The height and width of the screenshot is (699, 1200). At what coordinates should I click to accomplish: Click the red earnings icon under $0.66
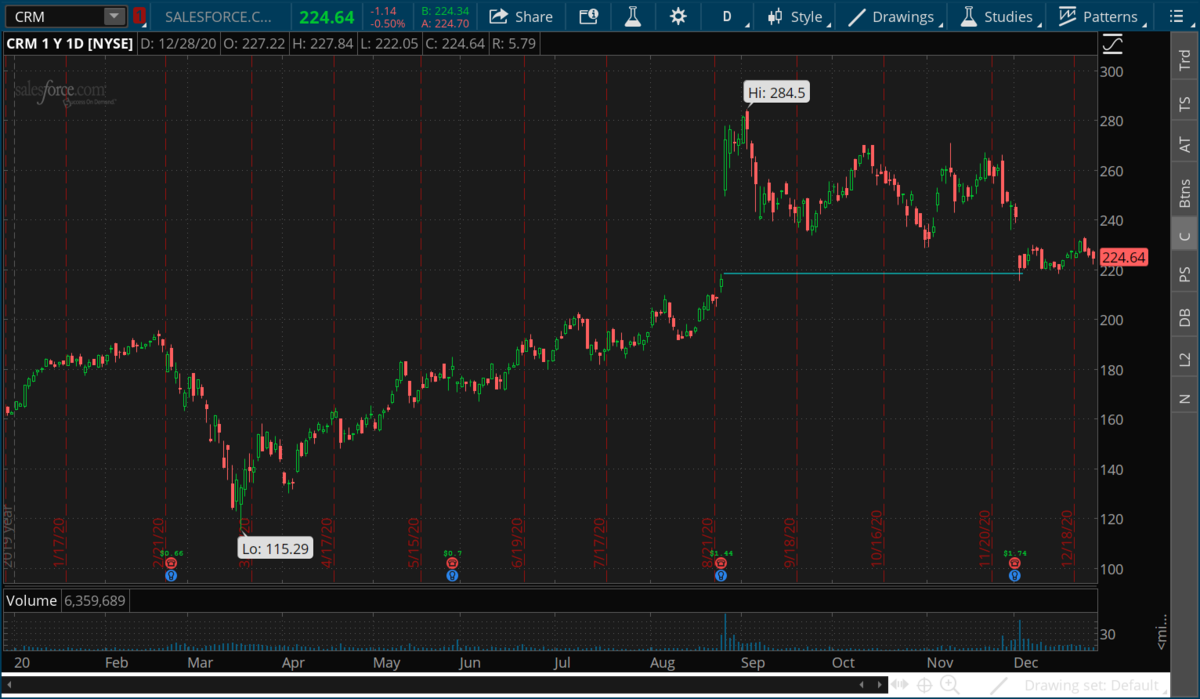pyautogui.click(x=172, y=563)
